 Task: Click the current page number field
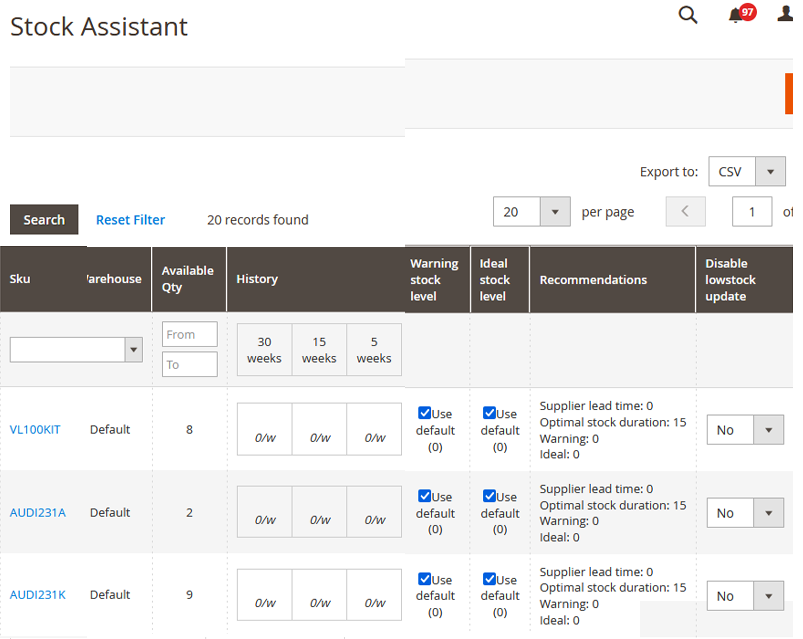(752, 212)
